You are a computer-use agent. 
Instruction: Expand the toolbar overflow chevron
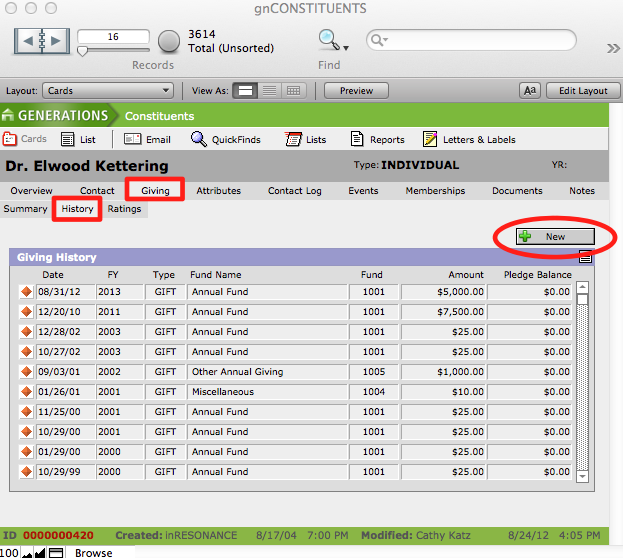[x=613, y=47]
